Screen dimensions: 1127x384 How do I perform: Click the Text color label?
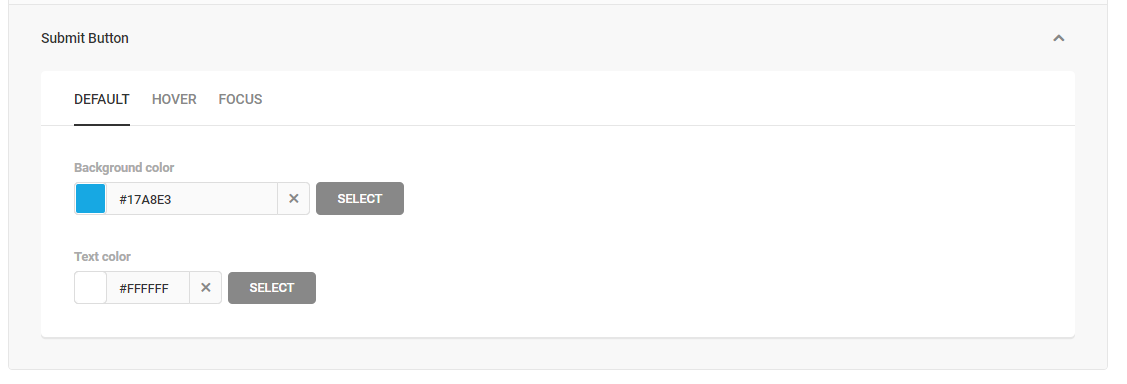[103, 257]
